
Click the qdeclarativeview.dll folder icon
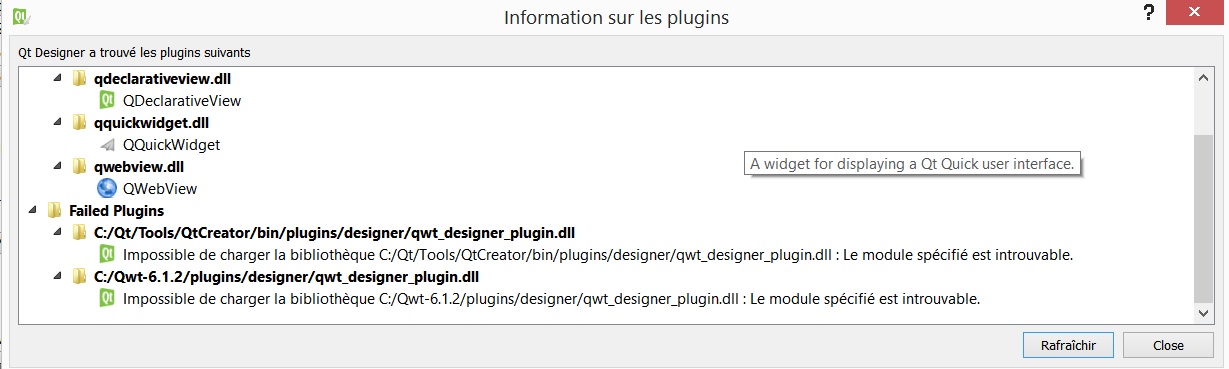(x=79, y=78)
